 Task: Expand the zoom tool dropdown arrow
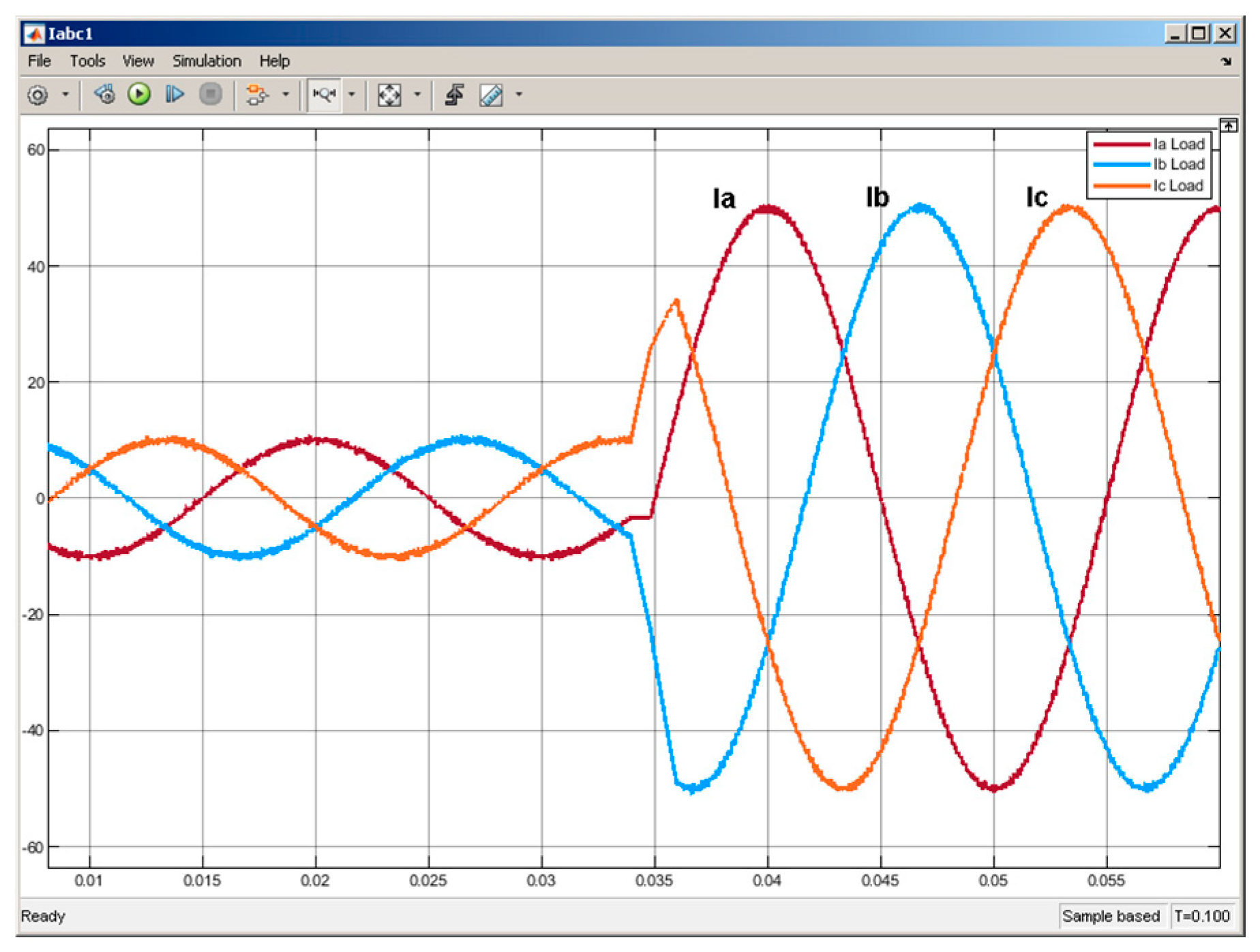(x=352, y=95)
